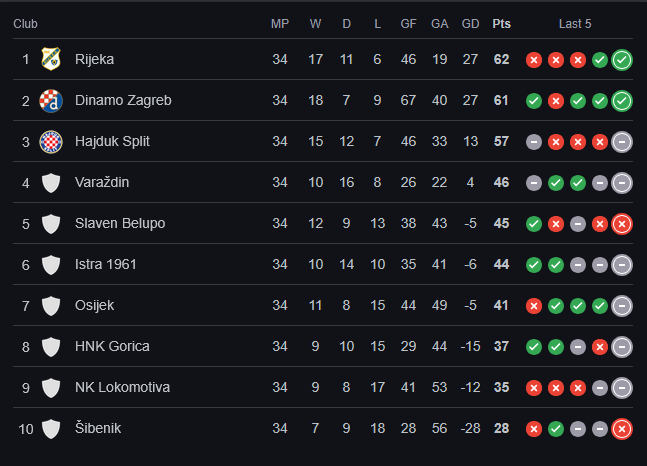
Task: Click Šibenik's latest match loss icon
Action: click(621, 429)
